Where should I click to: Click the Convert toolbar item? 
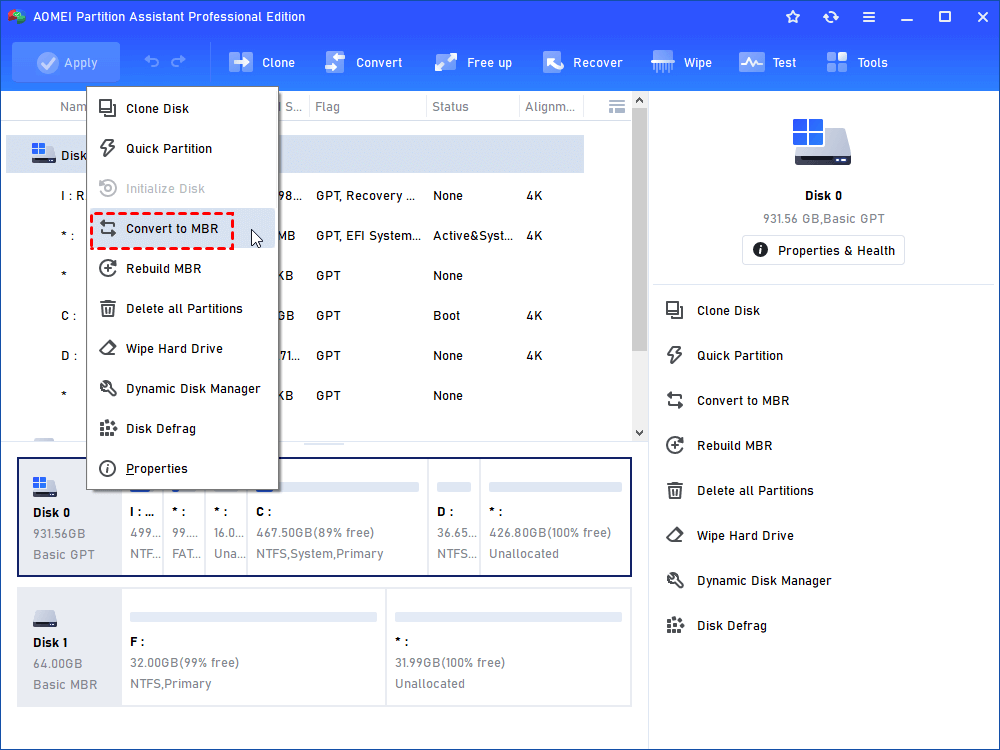click(364, 62)
